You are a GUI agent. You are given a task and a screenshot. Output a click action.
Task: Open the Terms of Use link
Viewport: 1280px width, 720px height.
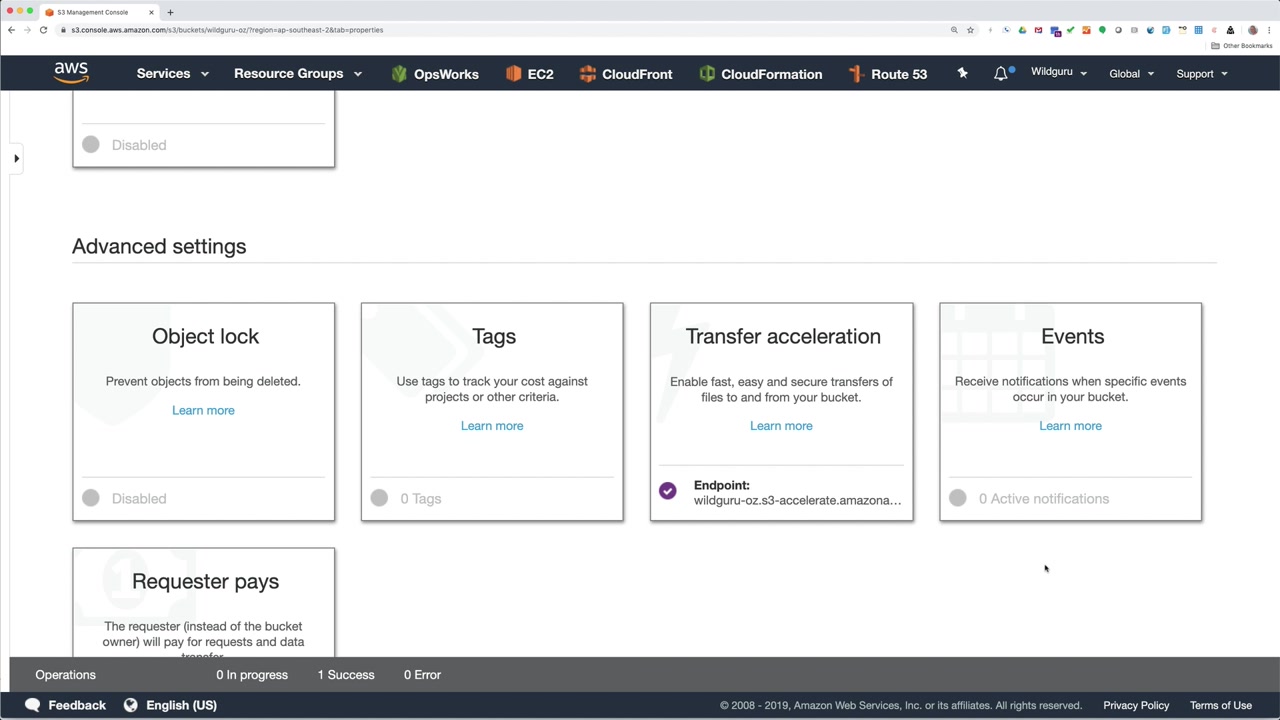[x=1221, y=705]
